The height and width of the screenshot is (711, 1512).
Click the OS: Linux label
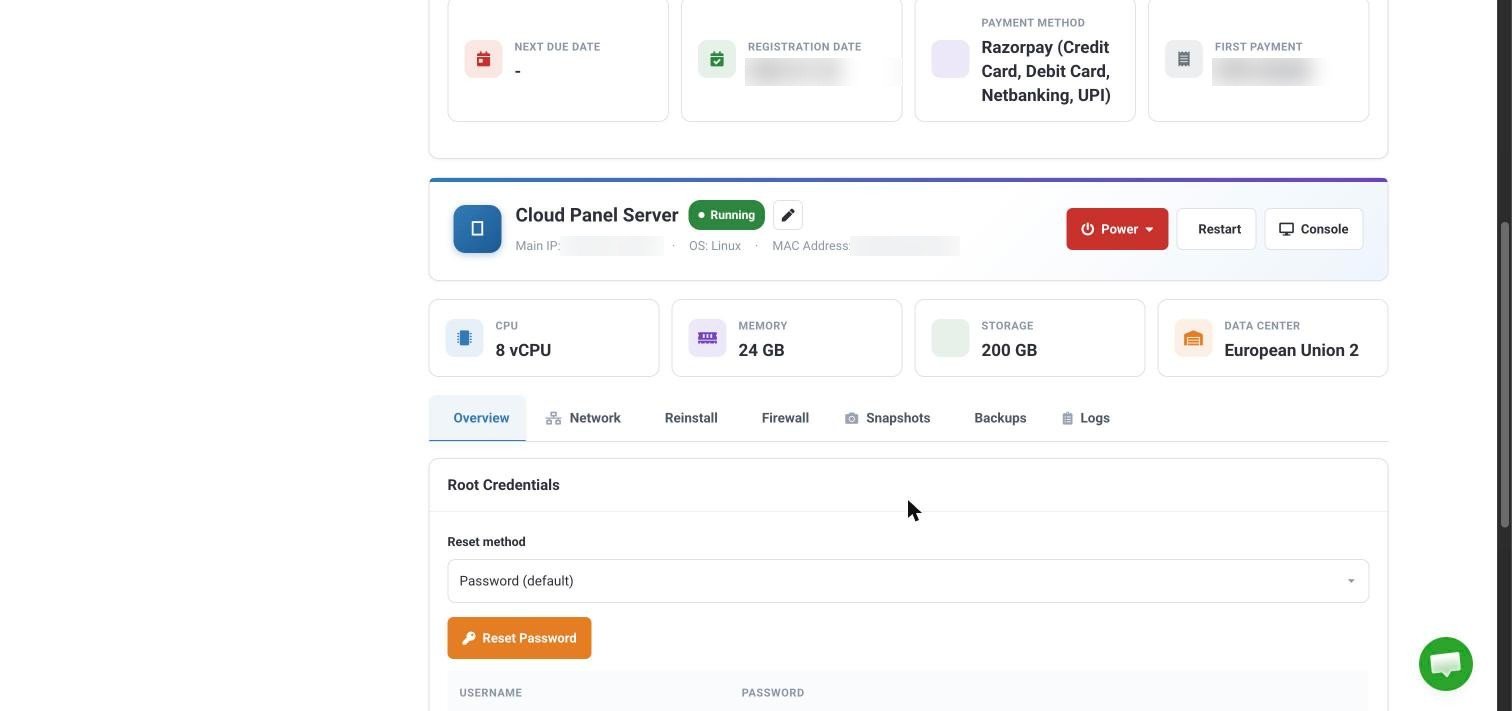point(715,246)
